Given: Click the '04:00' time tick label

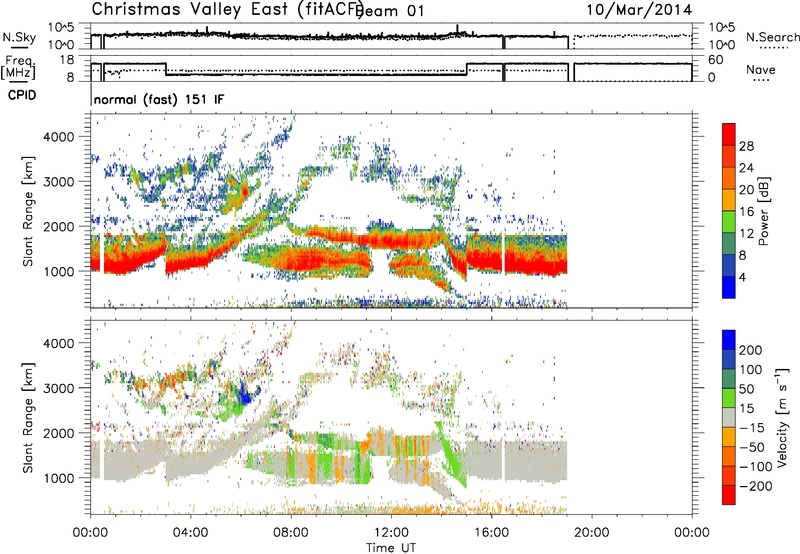Looking at the screenshot, I should [190, 533].
